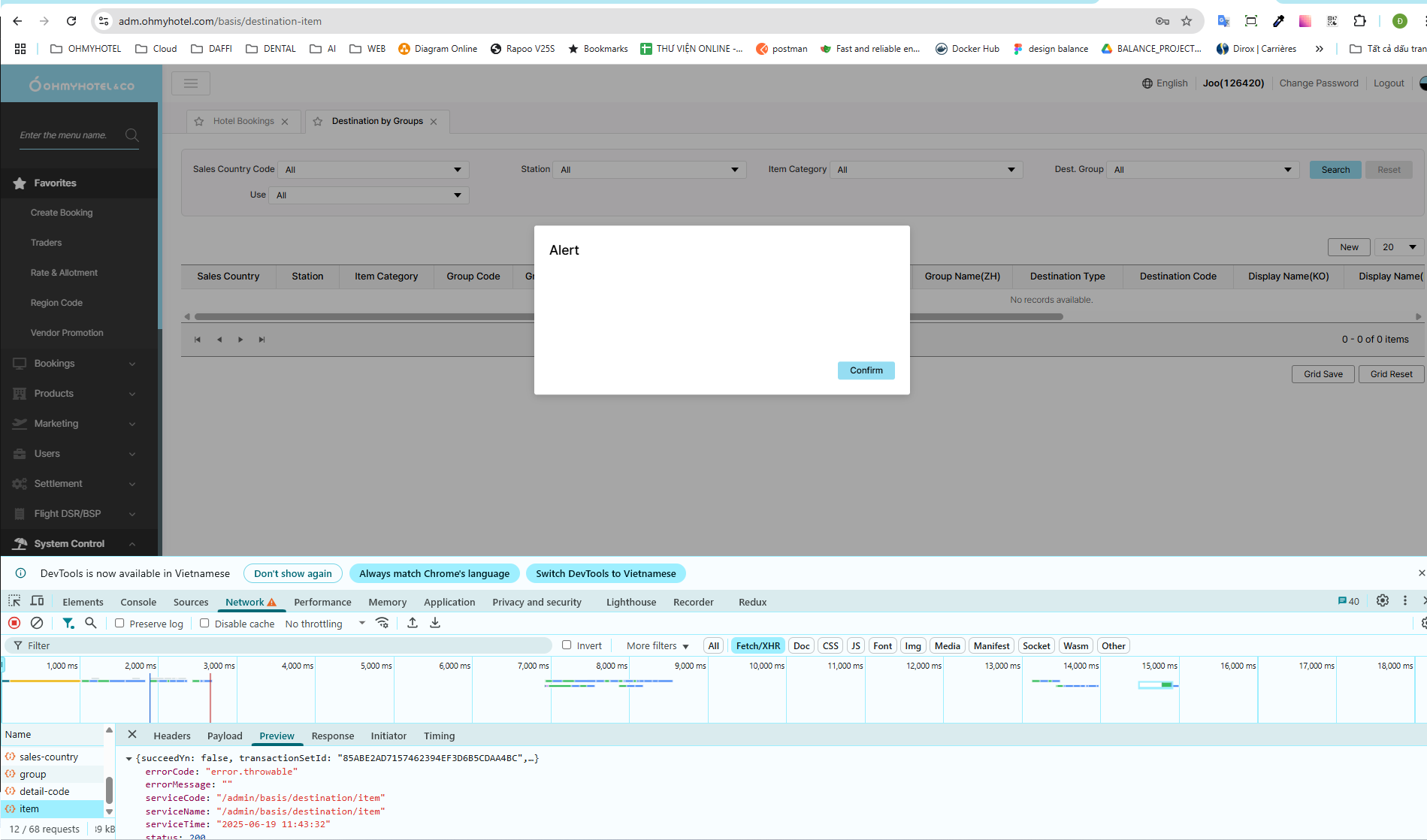Bookmark this page with the star icon
The width and height of the screenshot is (1427, 840).
1187,21
